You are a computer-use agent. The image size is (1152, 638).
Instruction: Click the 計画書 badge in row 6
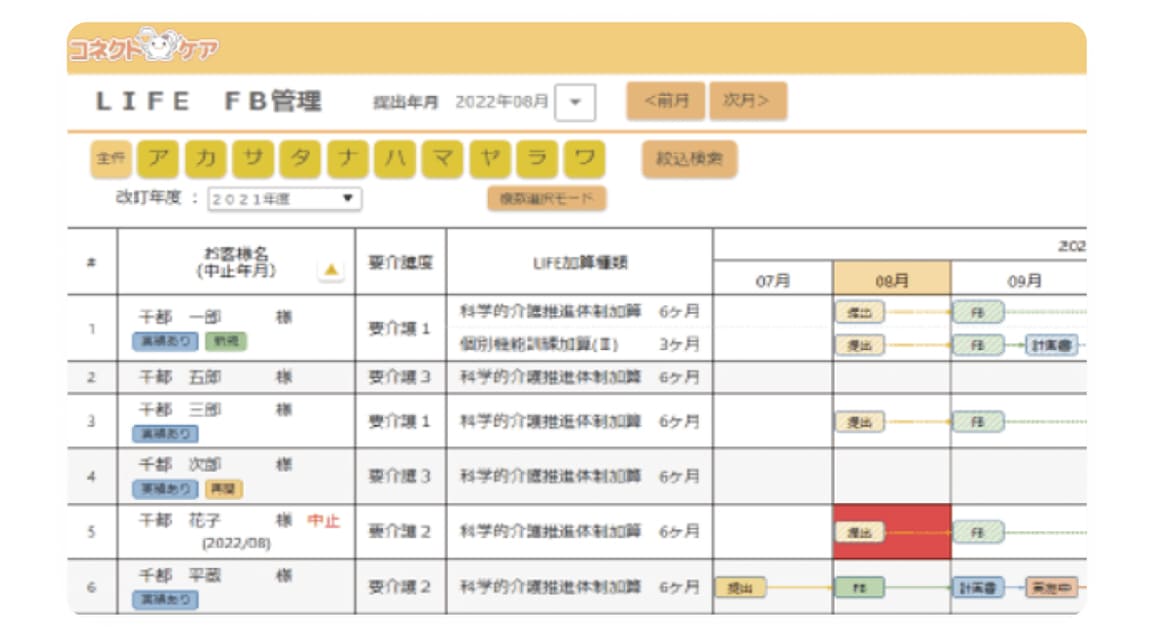pyautogui.click(x=977, y=588)
